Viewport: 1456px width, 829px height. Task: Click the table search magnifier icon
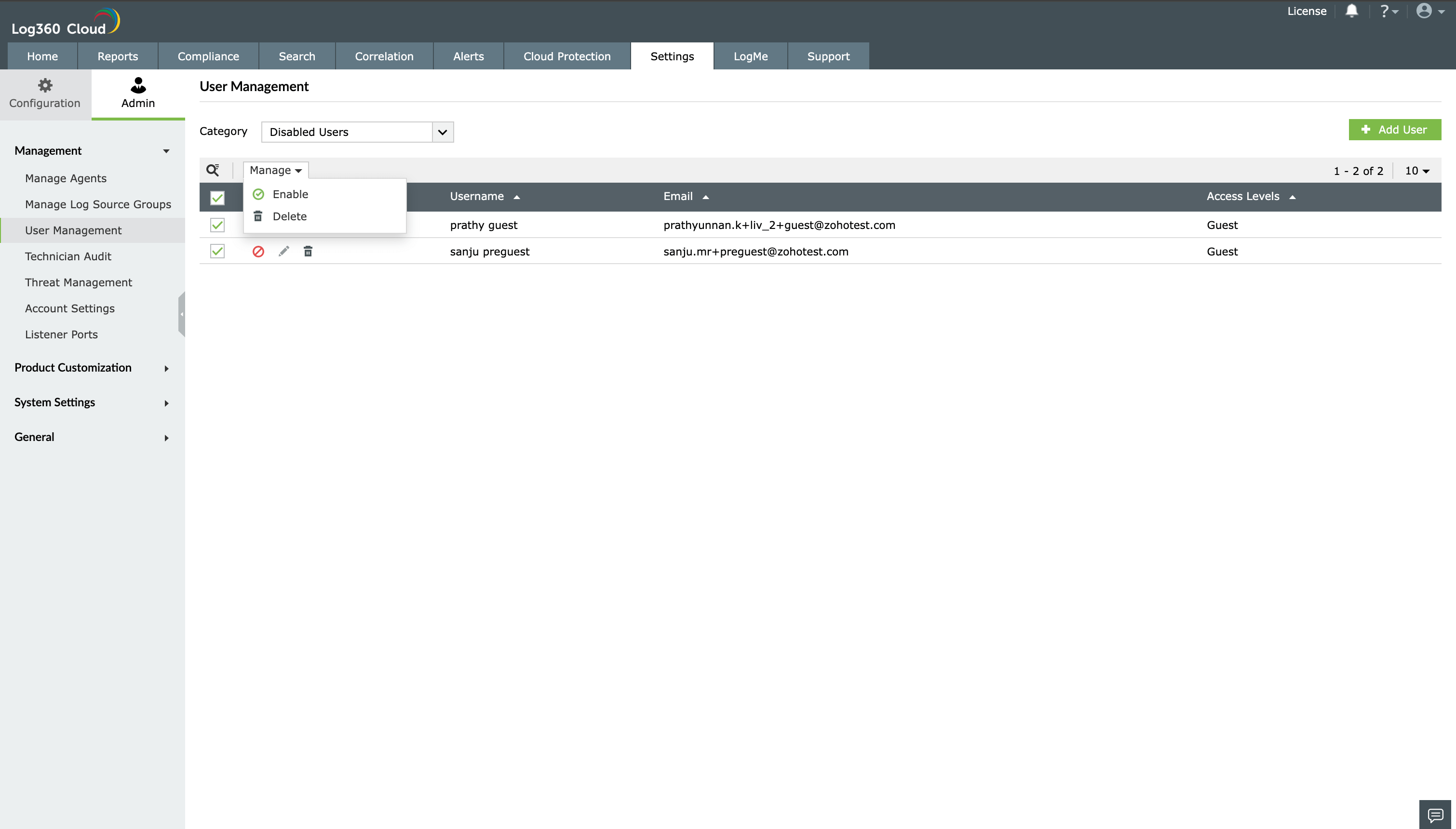213,170
